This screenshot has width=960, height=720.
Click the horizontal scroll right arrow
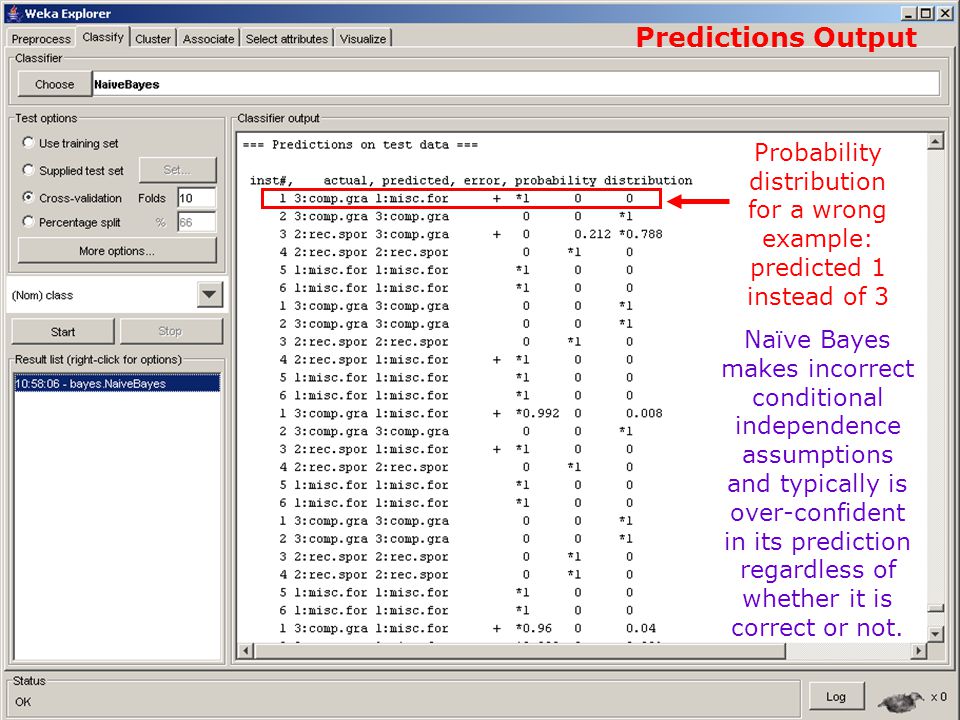[x=918, y=650]
